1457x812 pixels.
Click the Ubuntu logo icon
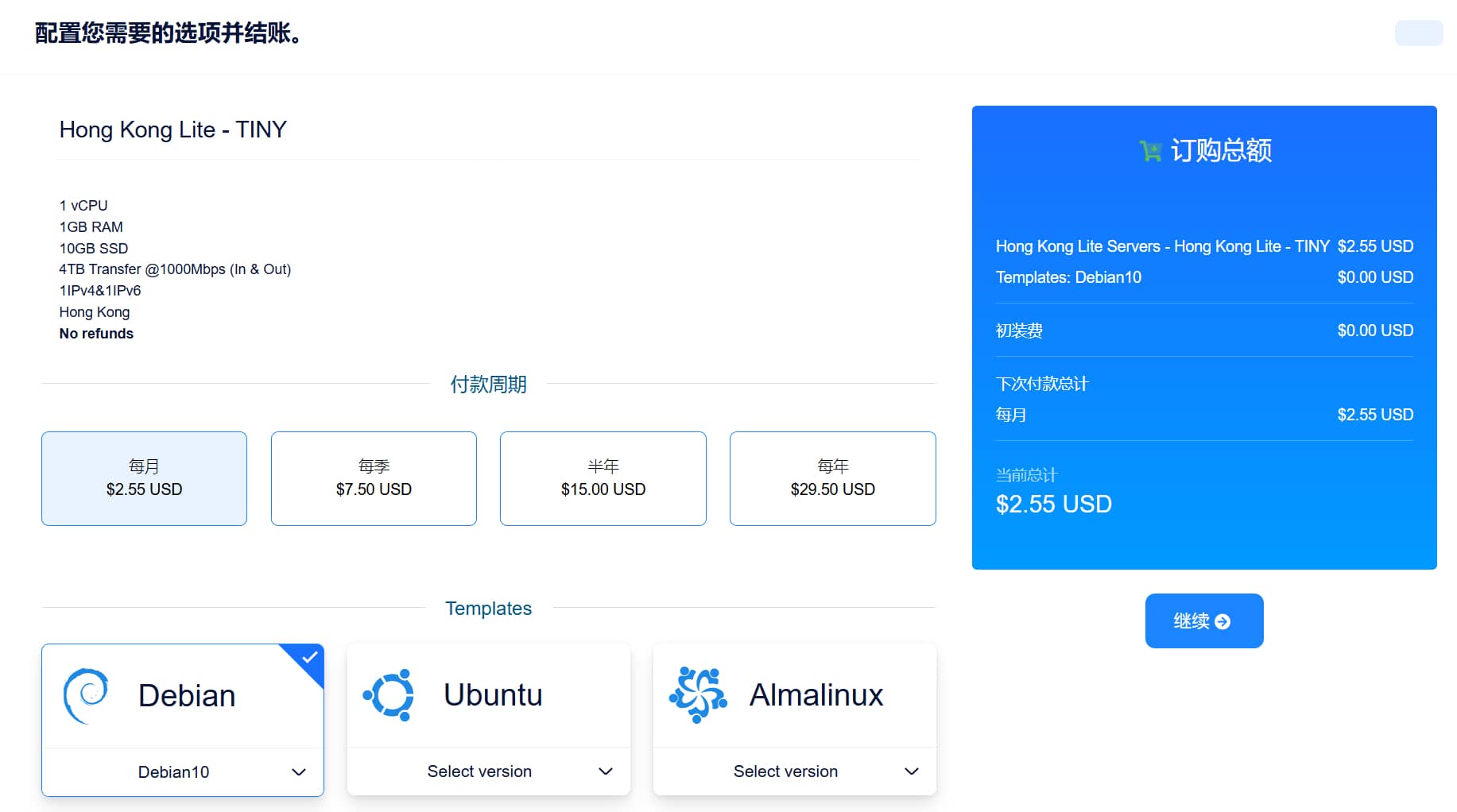point(389,695)
